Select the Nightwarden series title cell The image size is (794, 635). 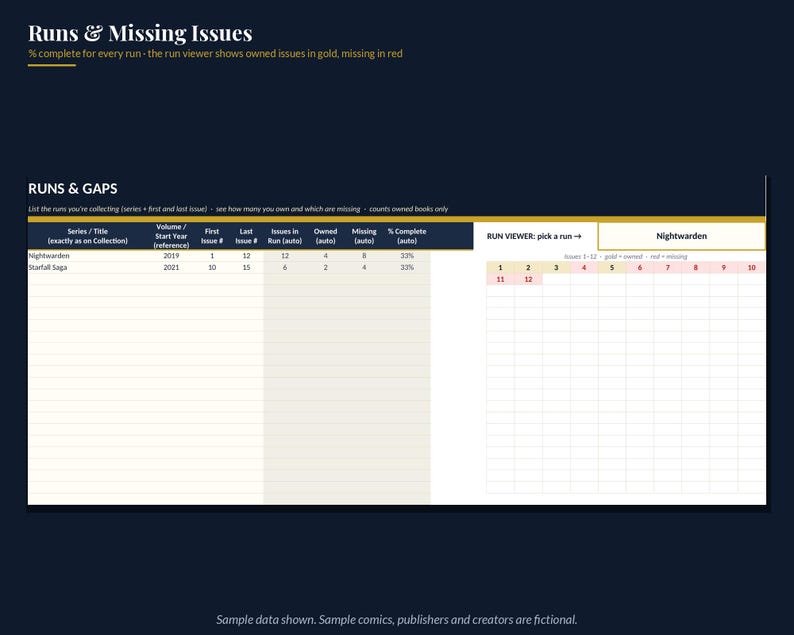pos(87,256)
